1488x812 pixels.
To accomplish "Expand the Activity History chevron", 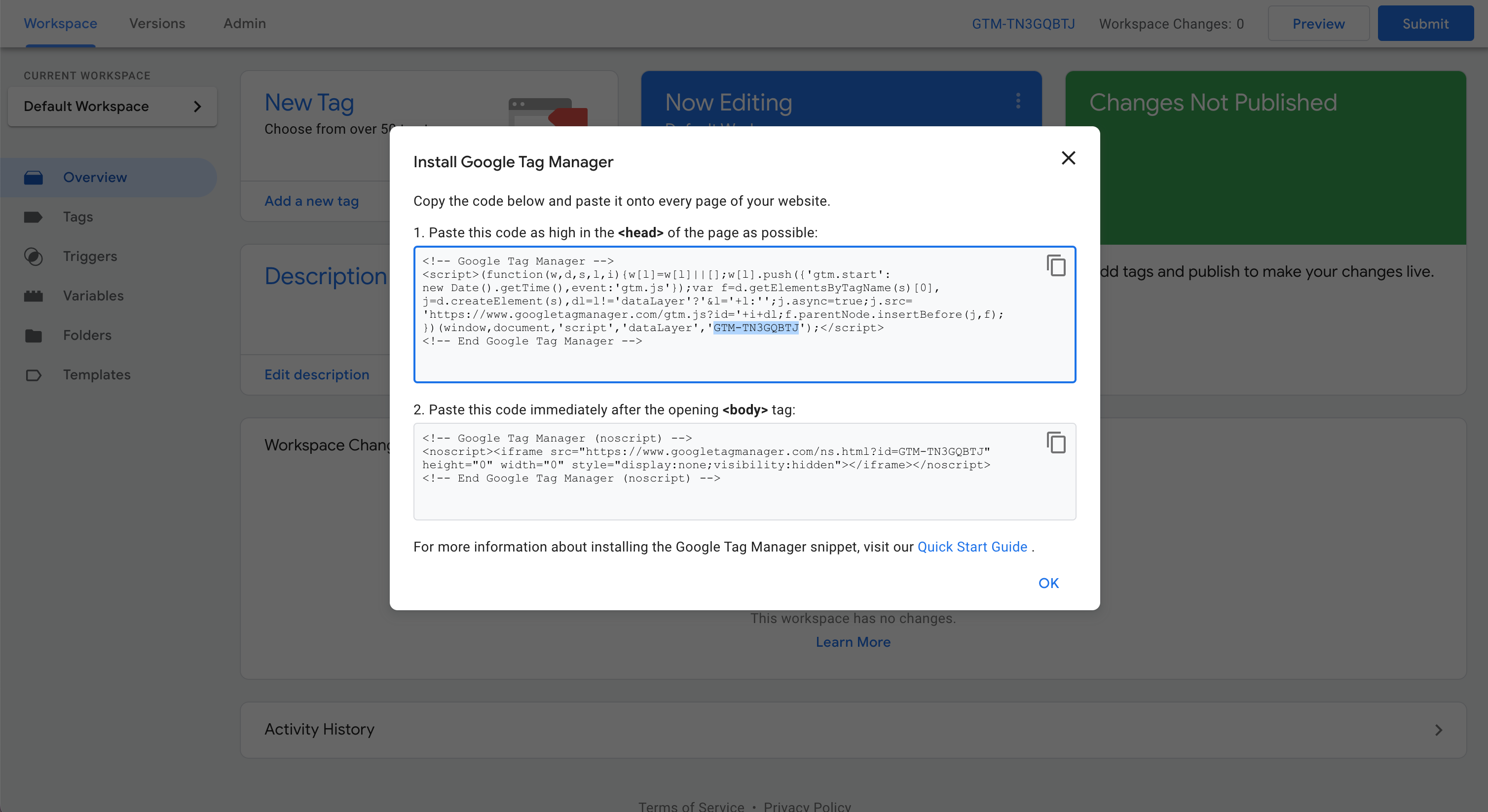I will (1438, 730).
